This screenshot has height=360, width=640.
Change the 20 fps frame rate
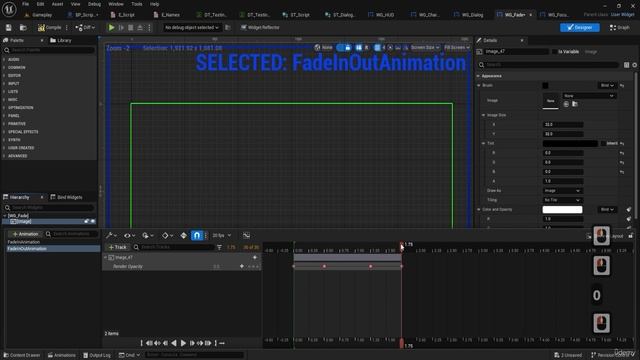(222, 236)
